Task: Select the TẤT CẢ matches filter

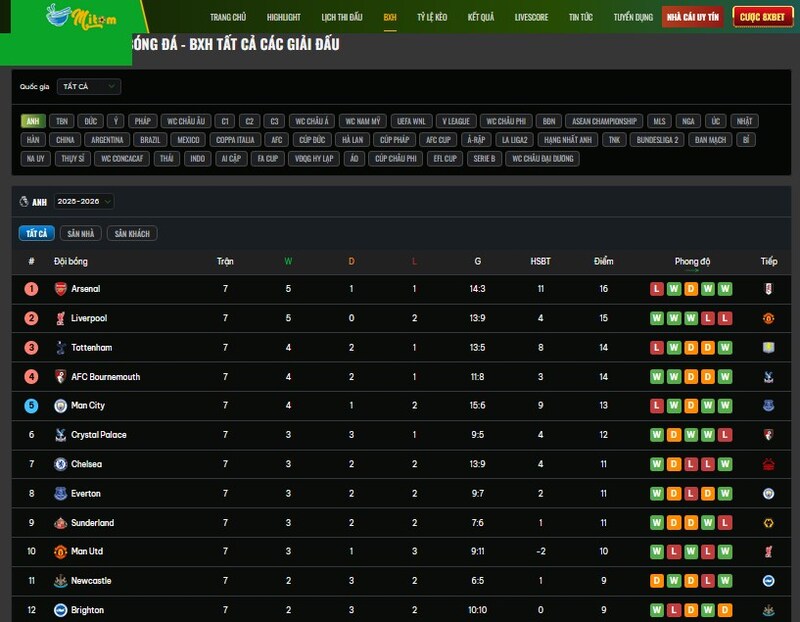Action: [37, 233]
